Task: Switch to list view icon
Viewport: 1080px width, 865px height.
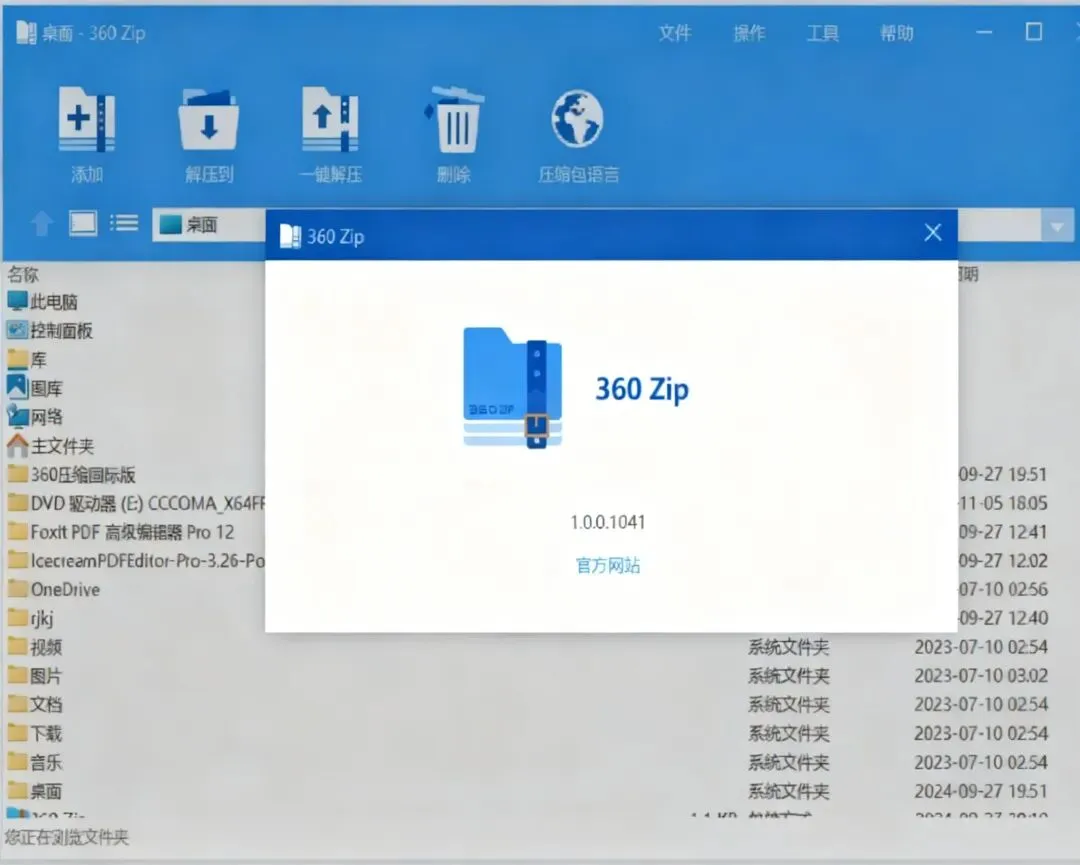Action: [x=125, y=223]
